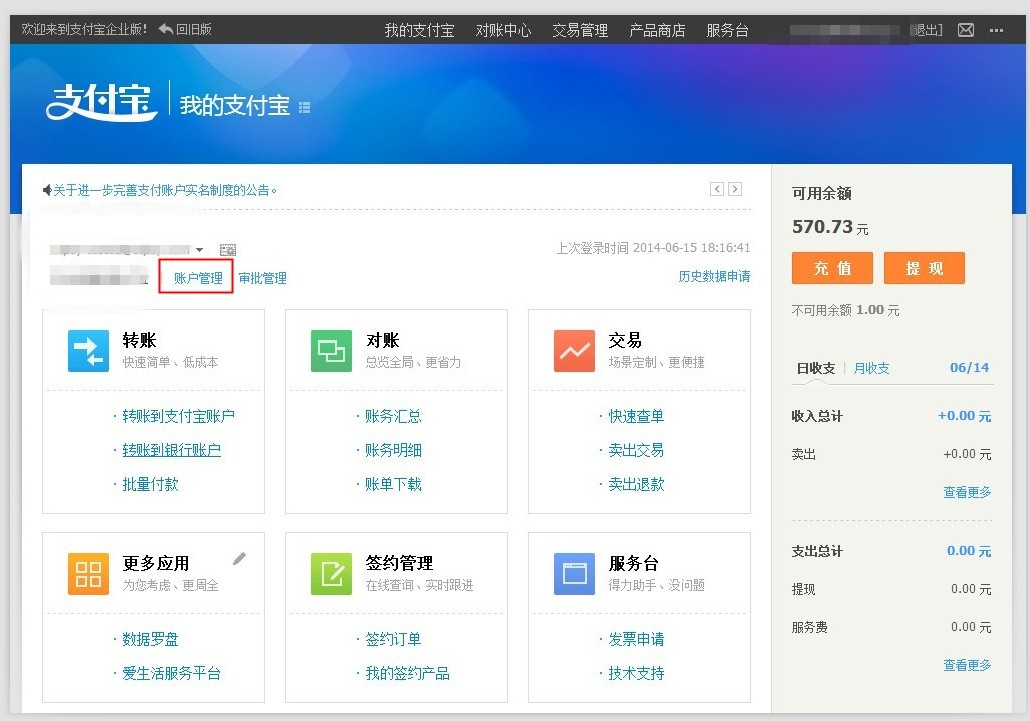Click the 对账 card heading

[x=382, y=340]
